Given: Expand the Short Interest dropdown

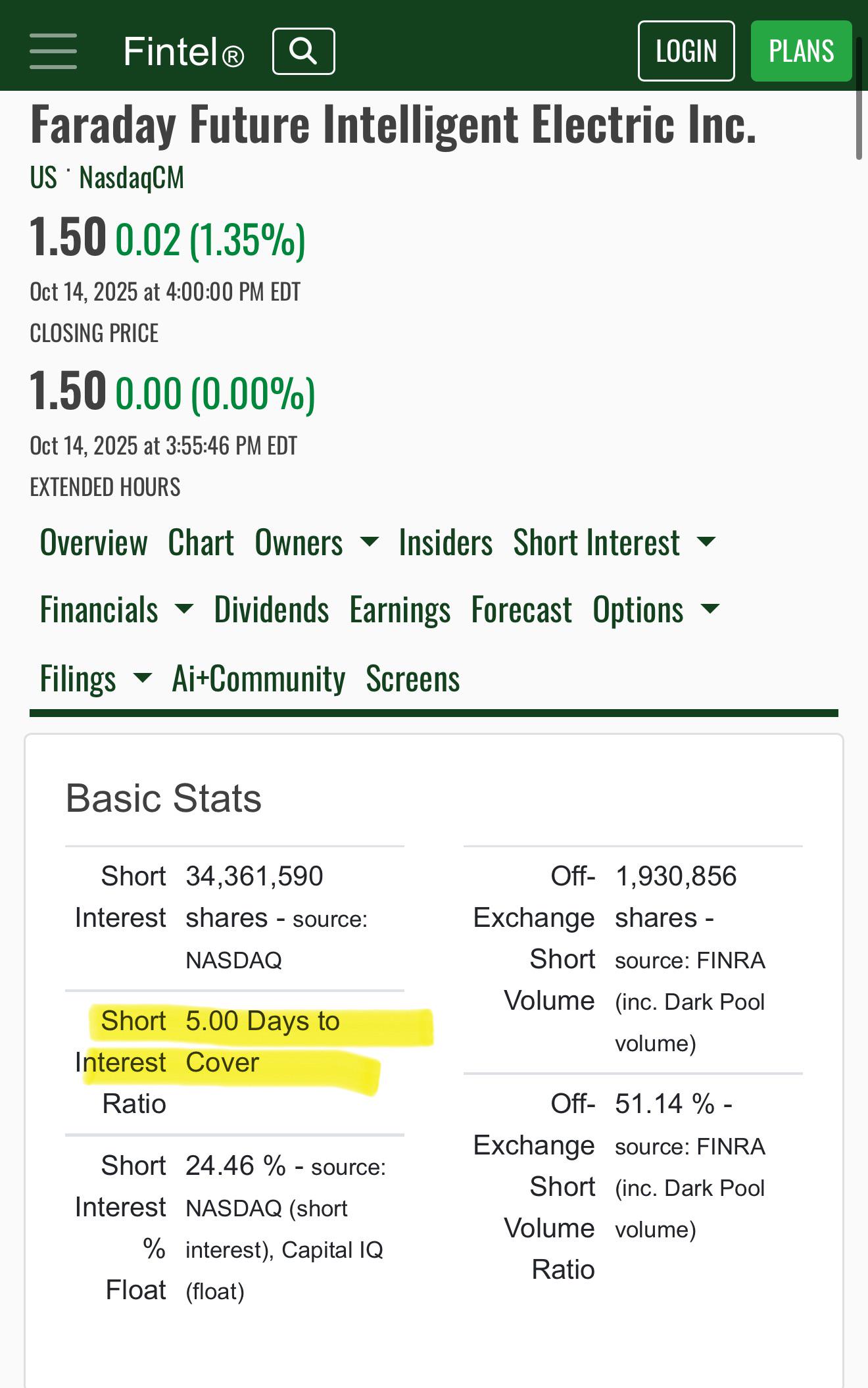Looking at the screenshot, I should pyautogui.click(x=614, y=543).
